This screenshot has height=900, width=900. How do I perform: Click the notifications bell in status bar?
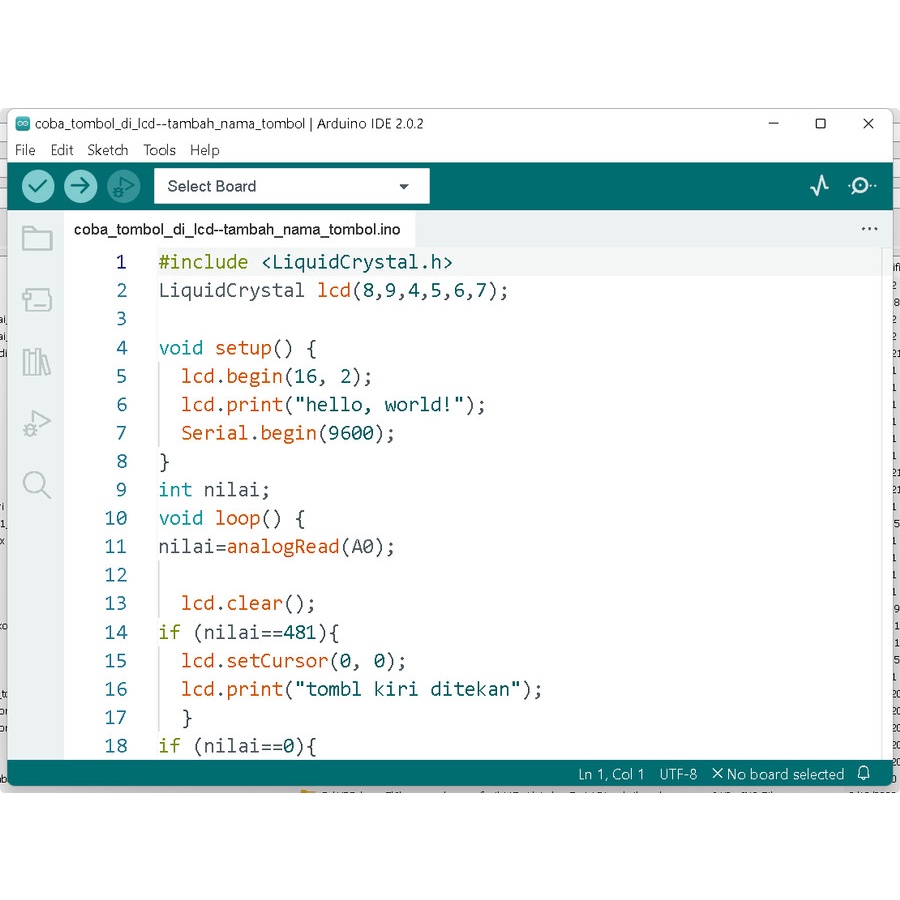(x=864, y=774)
